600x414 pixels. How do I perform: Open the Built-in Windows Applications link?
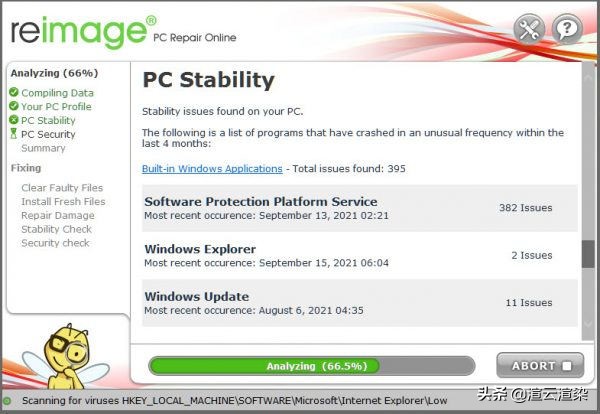[x=212, y=169]
